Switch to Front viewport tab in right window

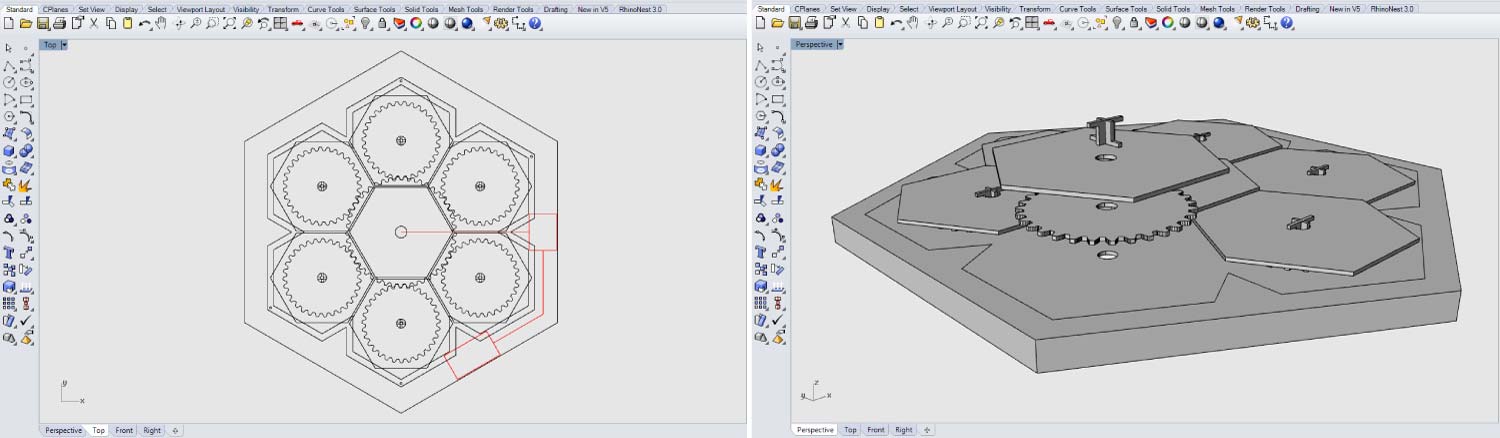pyautogui.click(x=876, y=430)
